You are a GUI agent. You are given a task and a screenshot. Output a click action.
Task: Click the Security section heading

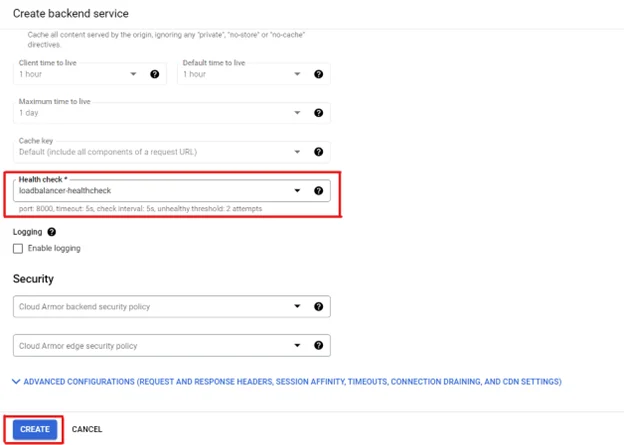tap(33, 279)
